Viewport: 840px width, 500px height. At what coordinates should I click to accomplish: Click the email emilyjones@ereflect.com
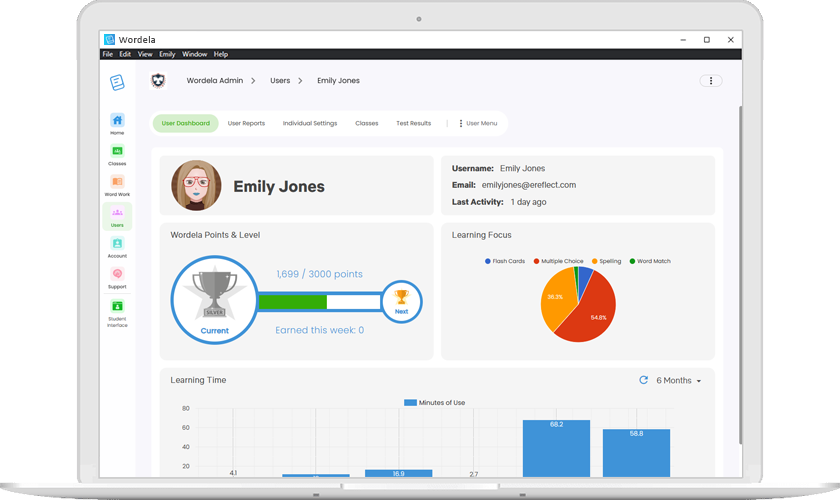pyautogui.click(x=529, y=185)
